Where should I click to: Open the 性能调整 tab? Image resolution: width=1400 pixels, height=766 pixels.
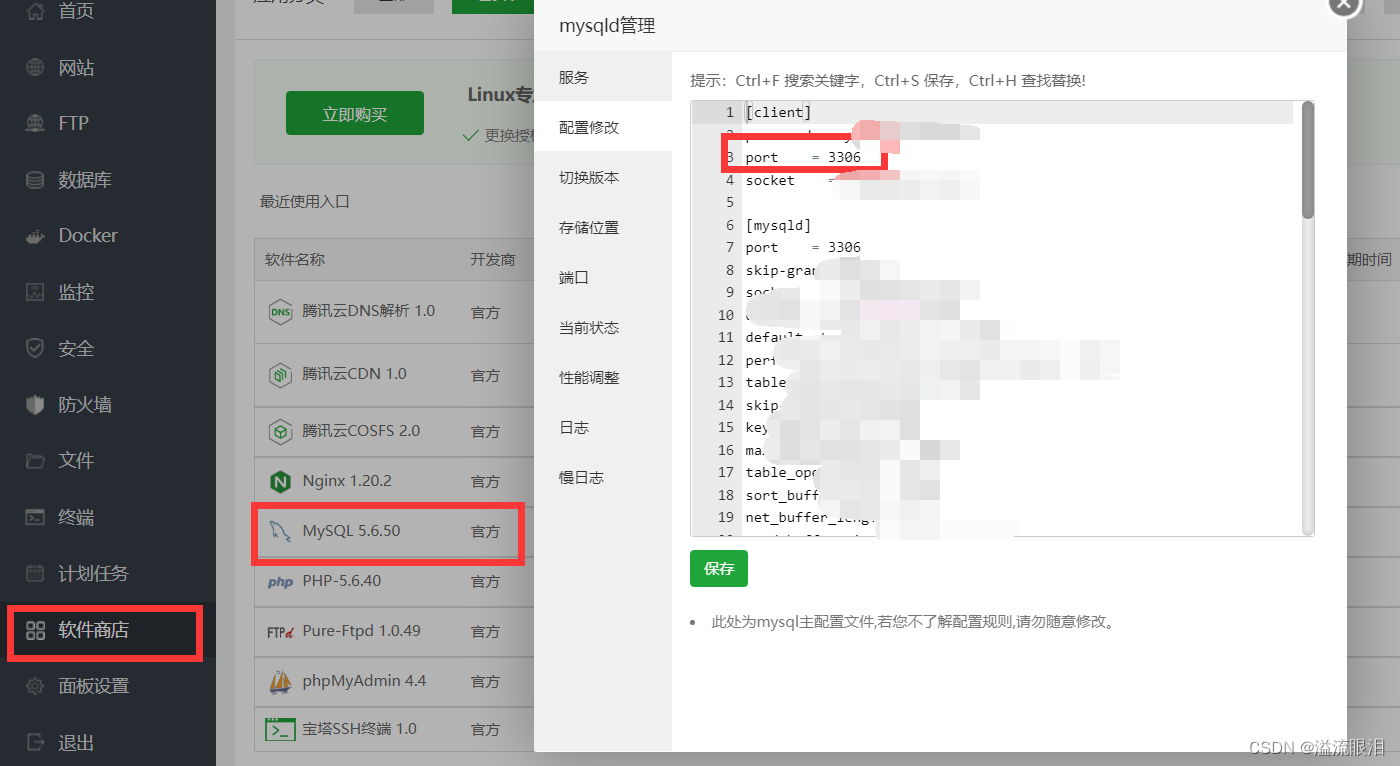tap(603, 378)
